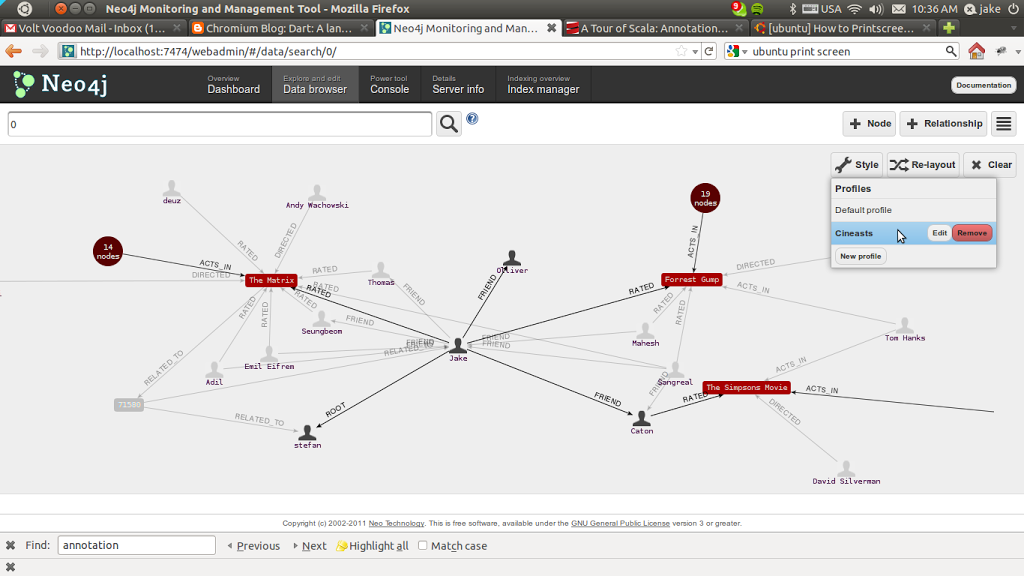Open the Server info tab
This screenshot has height=576, width=1024.
(x=458, y=84)
